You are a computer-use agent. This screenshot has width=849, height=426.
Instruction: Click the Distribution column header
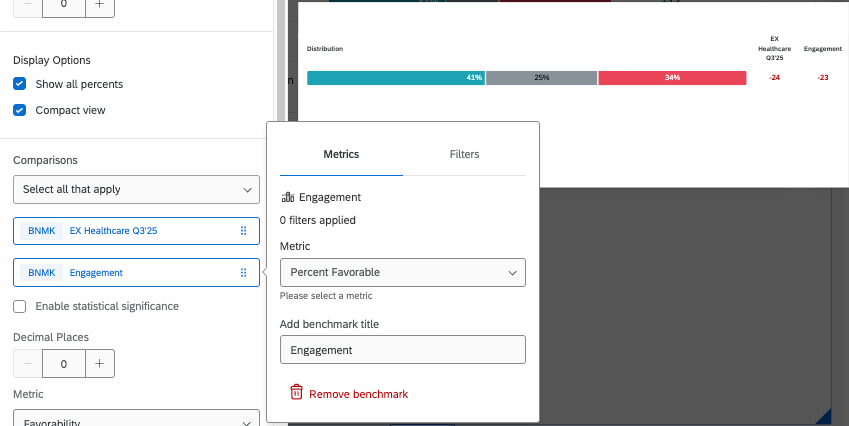pyautogui.click(x=325, y=49)
